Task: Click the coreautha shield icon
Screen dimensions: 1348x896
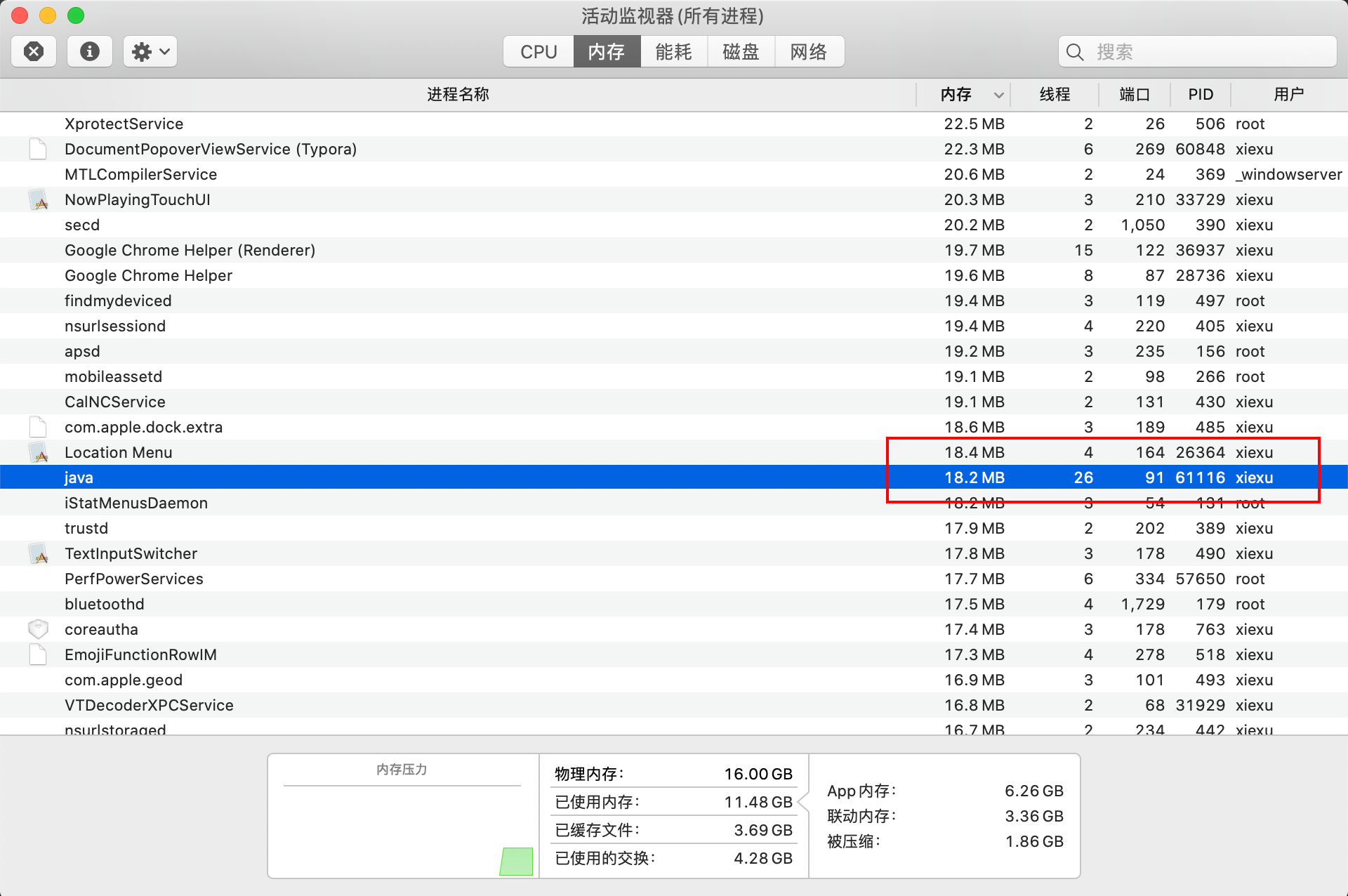Action: pyautogui.click(x=38, y=629)
